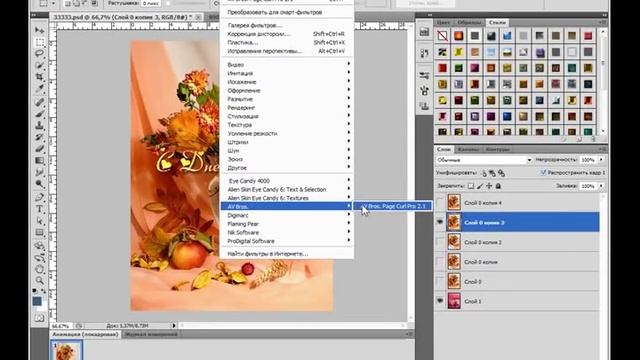Hide layer Слой 1
The width and height of the screenshot is (640, 360).
[440, 301]
